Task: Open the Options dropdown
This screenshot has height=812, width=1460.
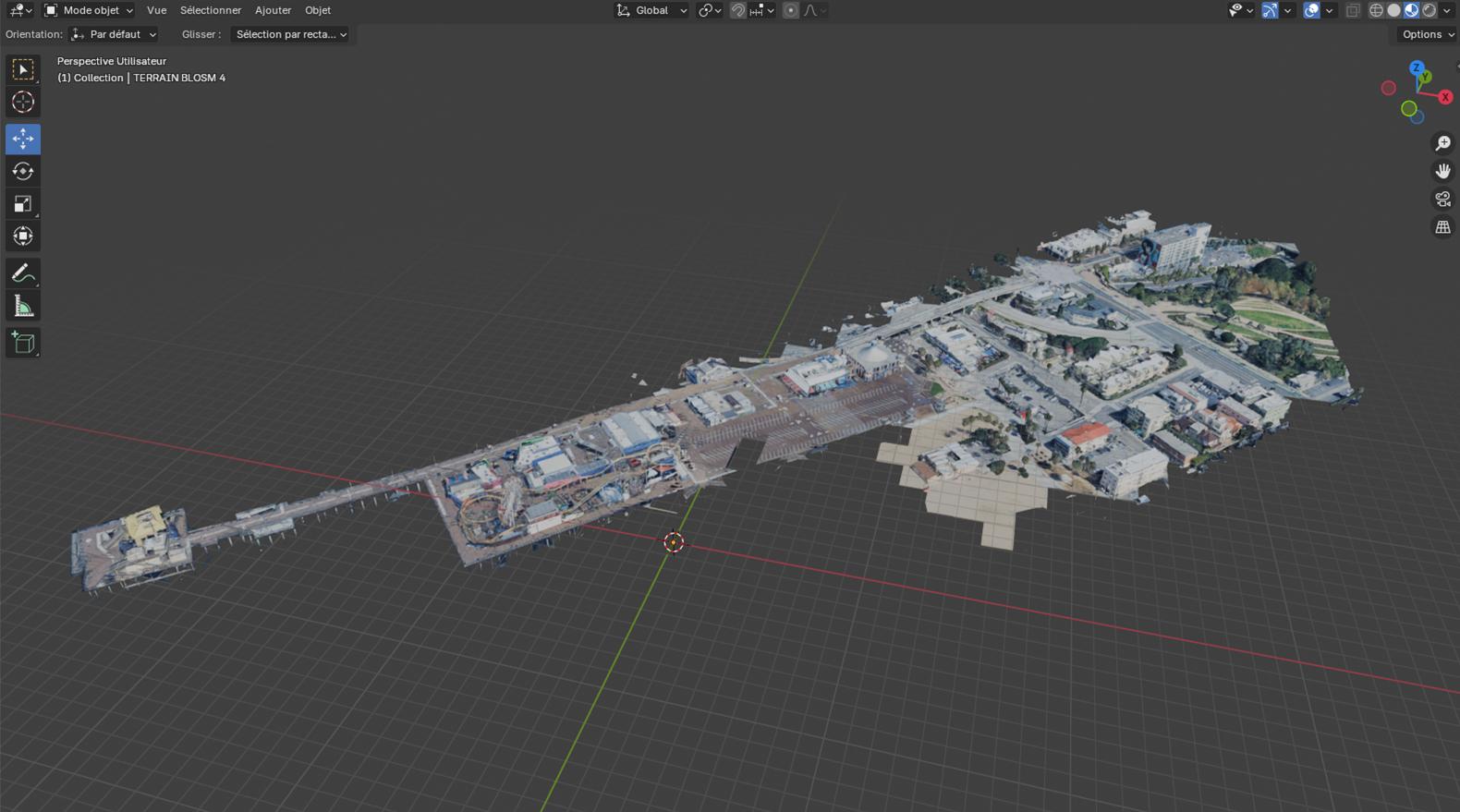Action: pos(1427,34)
